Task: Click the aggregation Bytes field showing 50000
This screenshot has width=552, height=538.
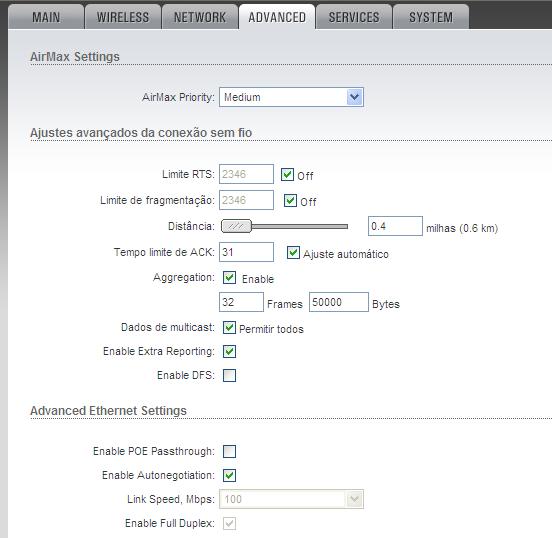Action: click(339, 302)
